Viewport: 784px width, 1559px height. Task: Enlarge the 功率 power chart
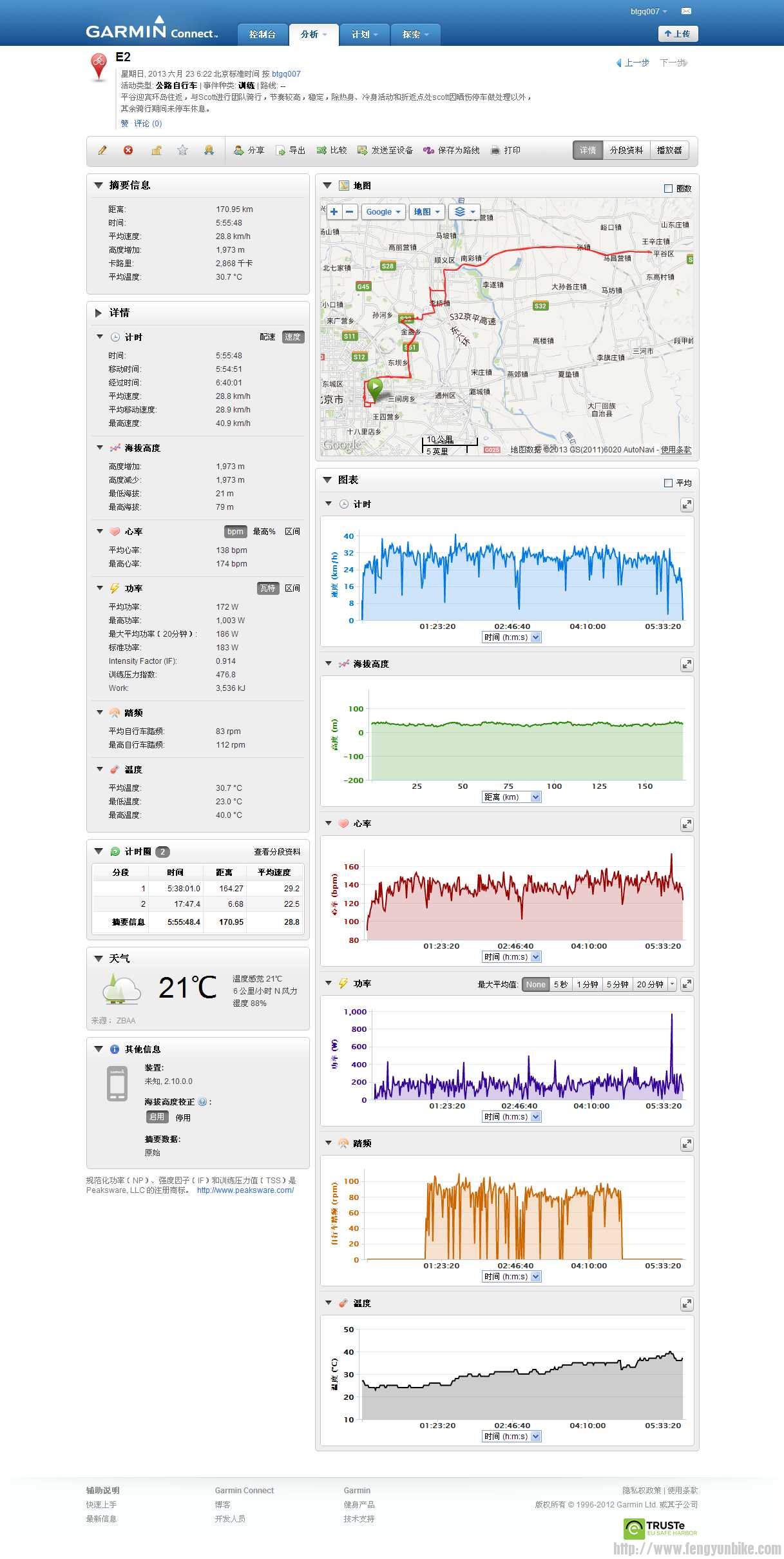687,984
